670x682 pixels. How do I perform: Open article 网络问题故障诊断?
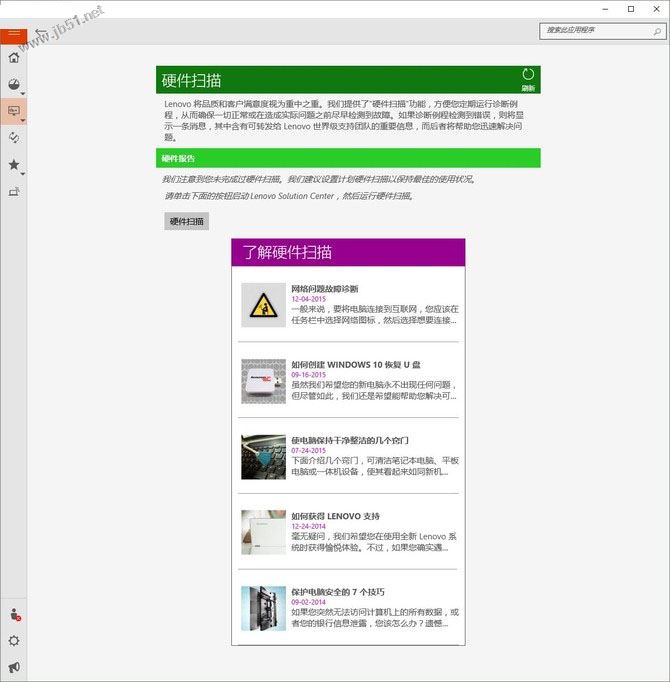click(x=325, y=288)
